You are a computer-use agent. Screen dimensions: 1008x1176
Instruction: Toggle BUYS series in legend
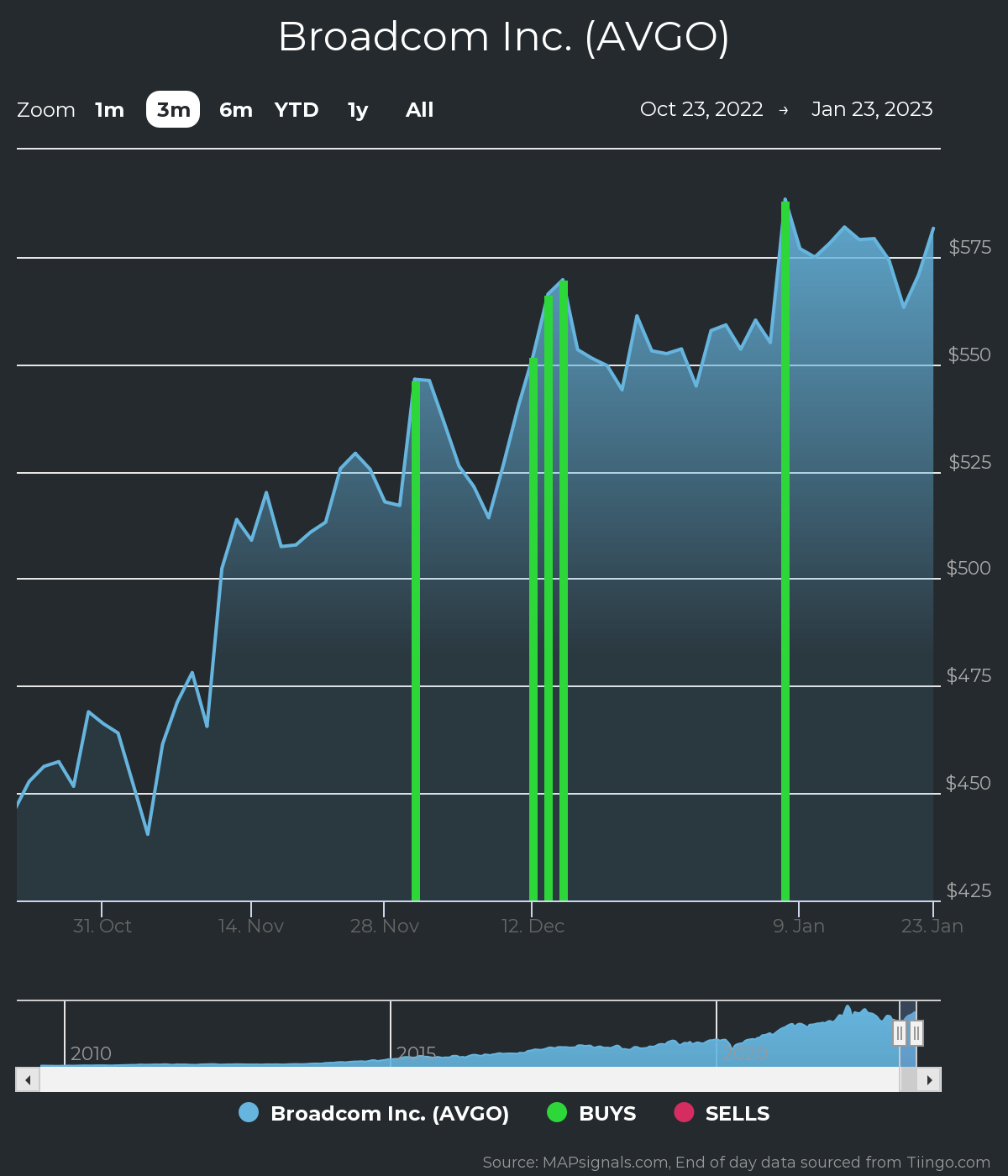[x=592, y=1113]
